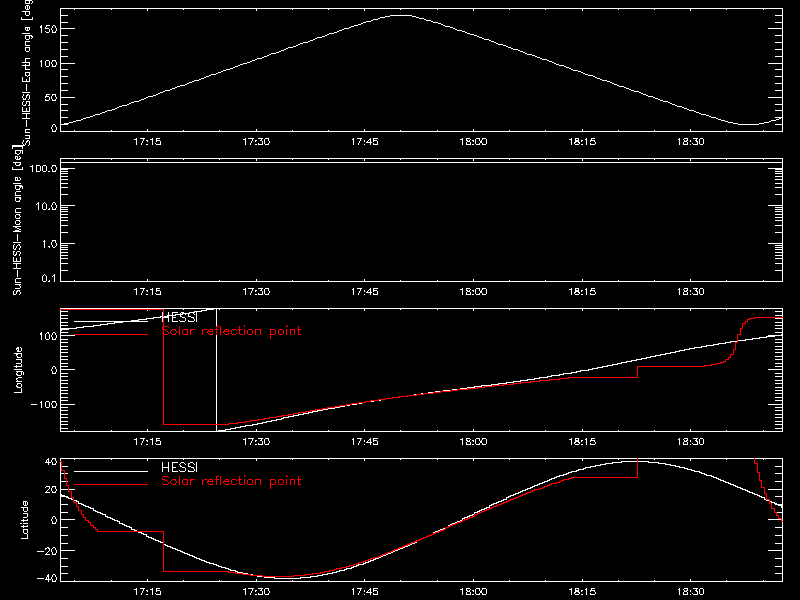
Task: Select the '-40' tick in Latitude plot
Action: pos(47,579)
